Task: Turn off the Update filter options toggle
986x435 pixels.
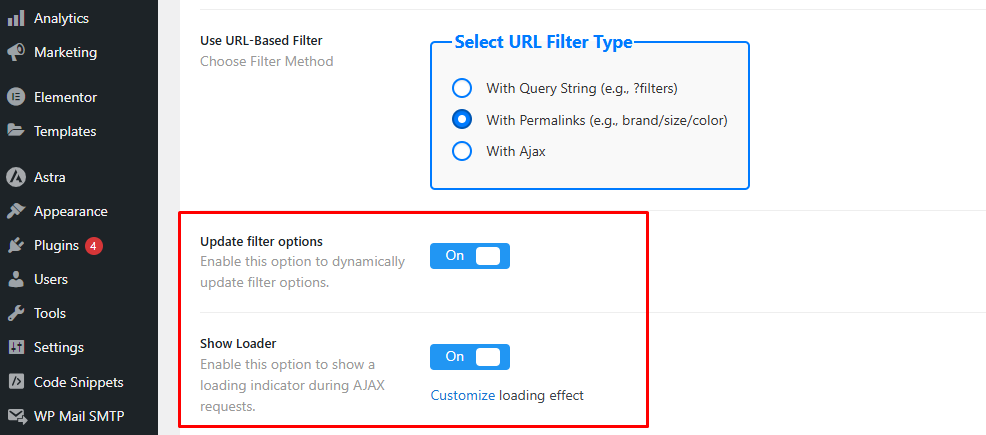Action: [x=470, y=256]
